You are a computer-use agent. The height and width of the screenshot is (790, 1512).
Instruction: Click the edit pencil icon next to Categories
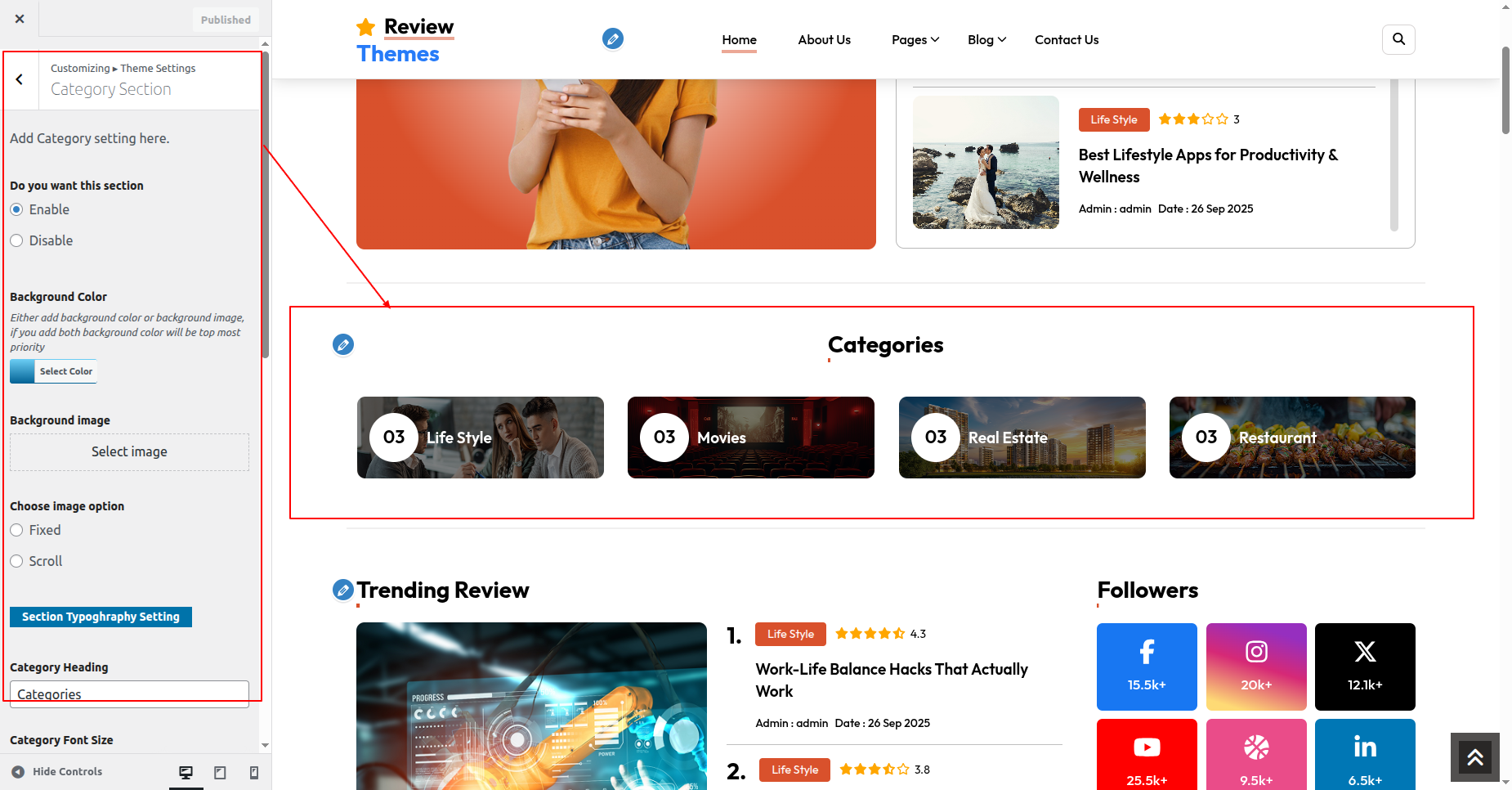[x=343, y=345]
